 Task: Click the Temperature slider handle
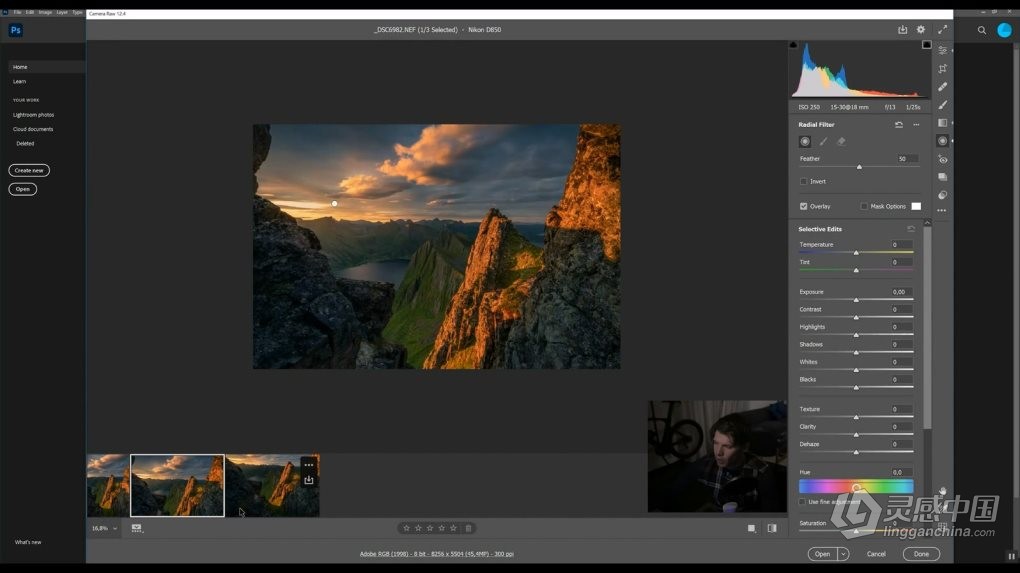(856, 252)
